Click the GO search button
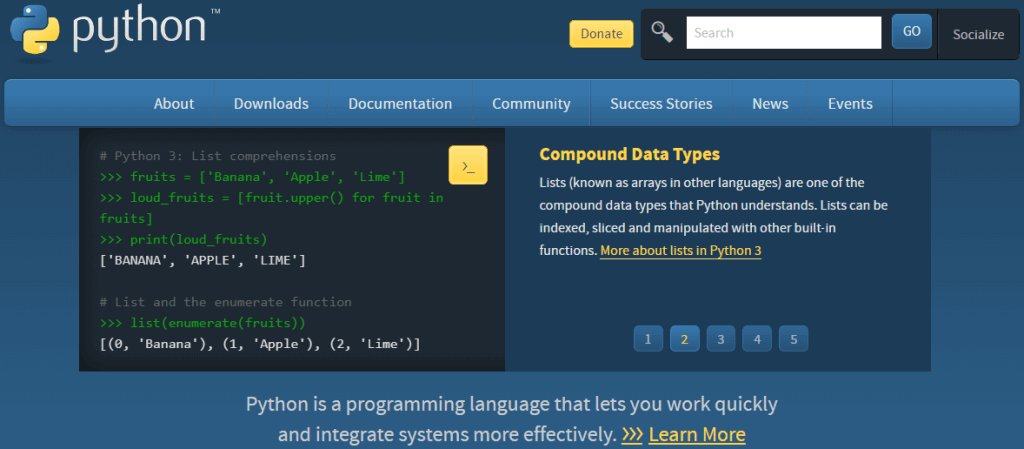The width and height of the screenshot is (1024, 449). click(x=912, y=31)
